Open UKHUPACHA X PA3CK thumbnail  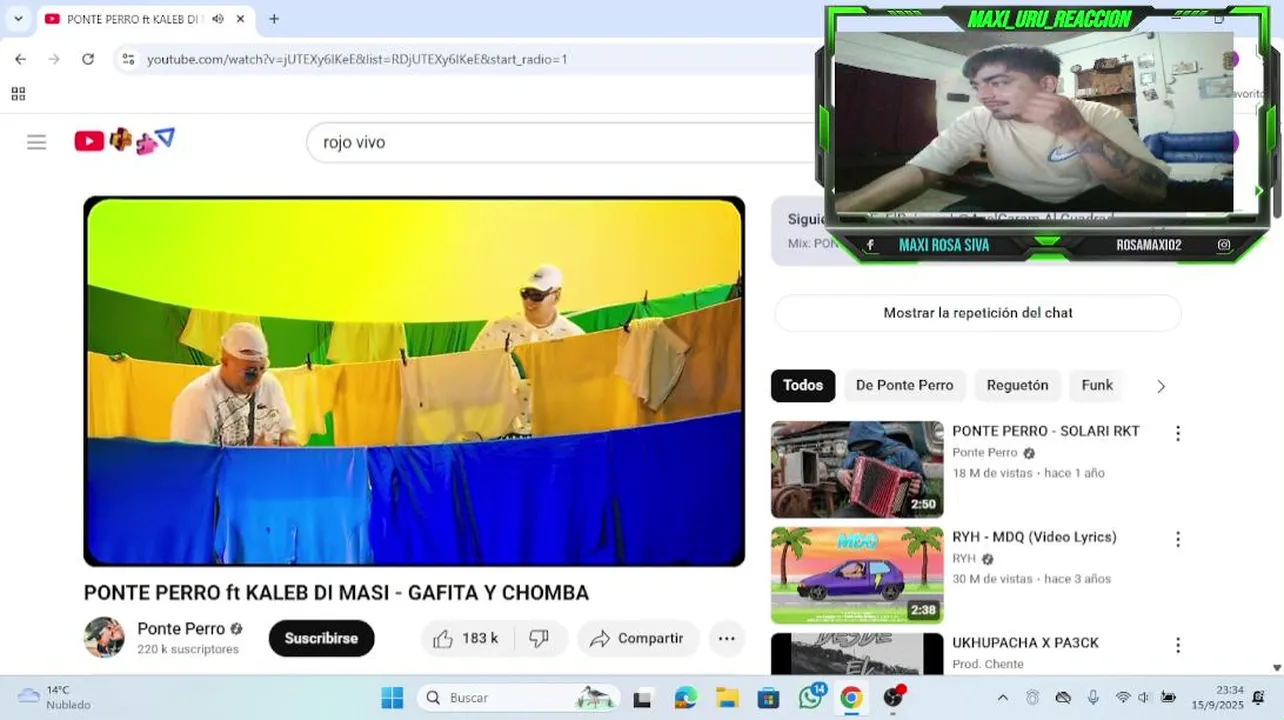pos(857,654)
